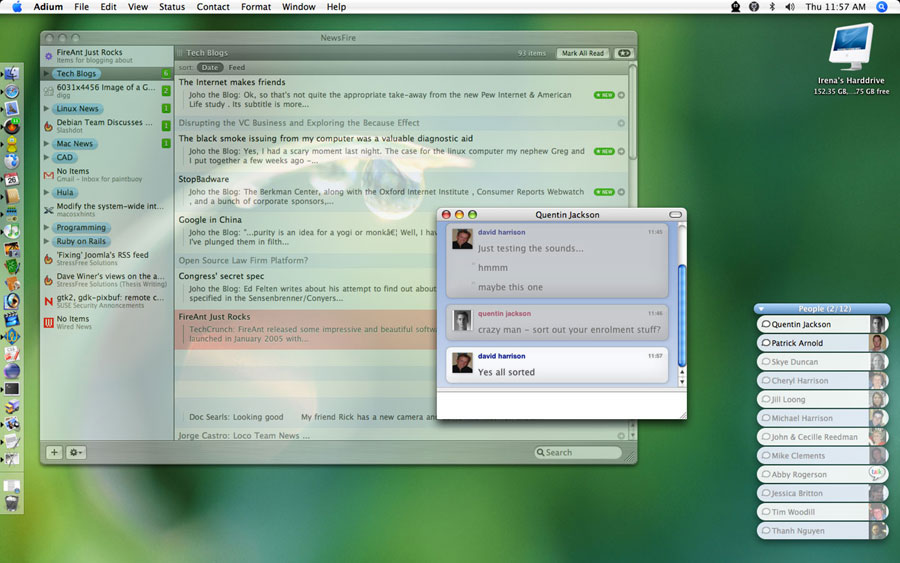The width and height of the screenshot is (900, 563).
Task: Open Congress' secret spec article
Action: (x=222, y=276)
